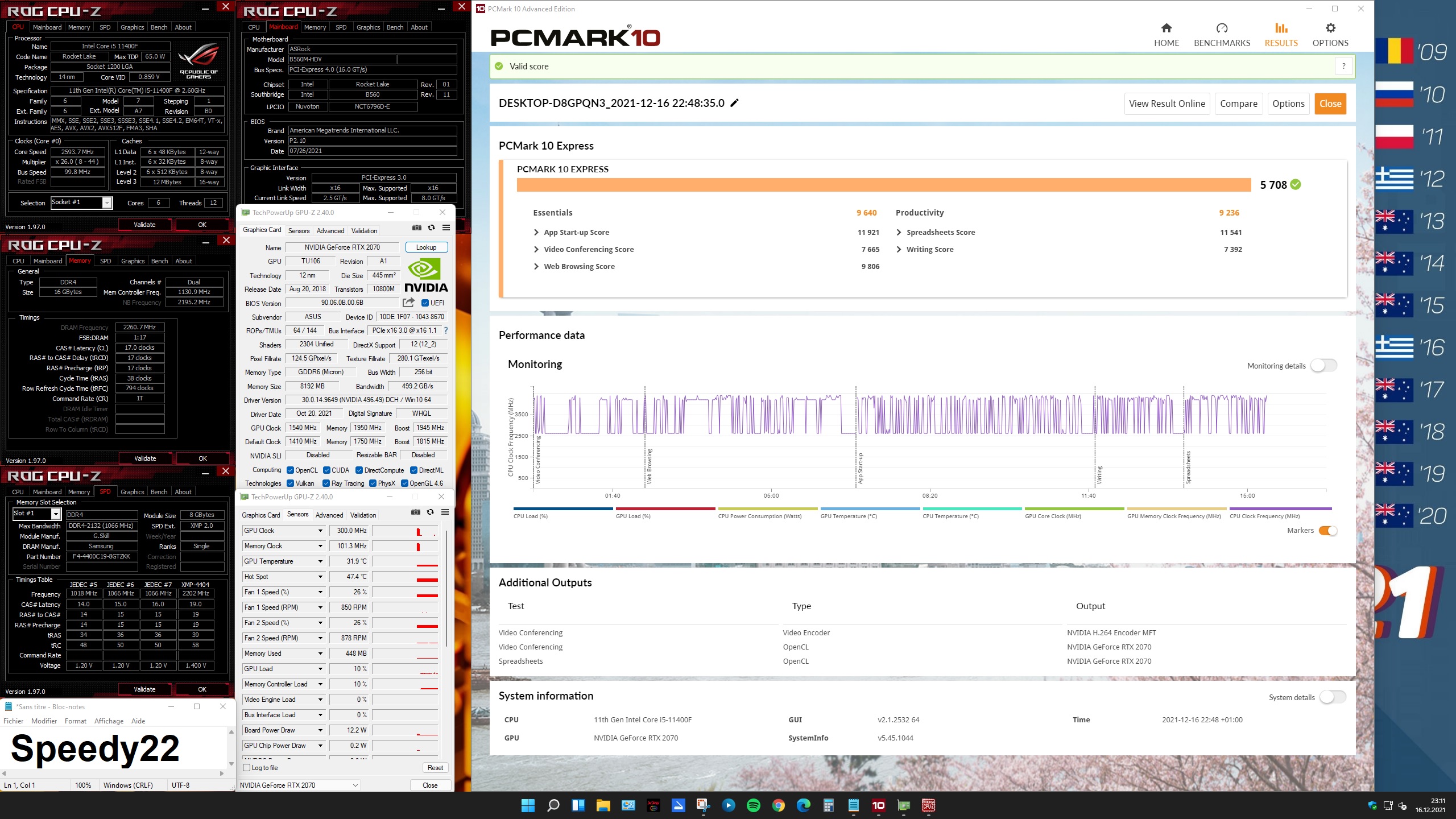The height and width of the screenshot is (819, 1456).
Task: Click the orange Close result button
Action: [1330, 104]
